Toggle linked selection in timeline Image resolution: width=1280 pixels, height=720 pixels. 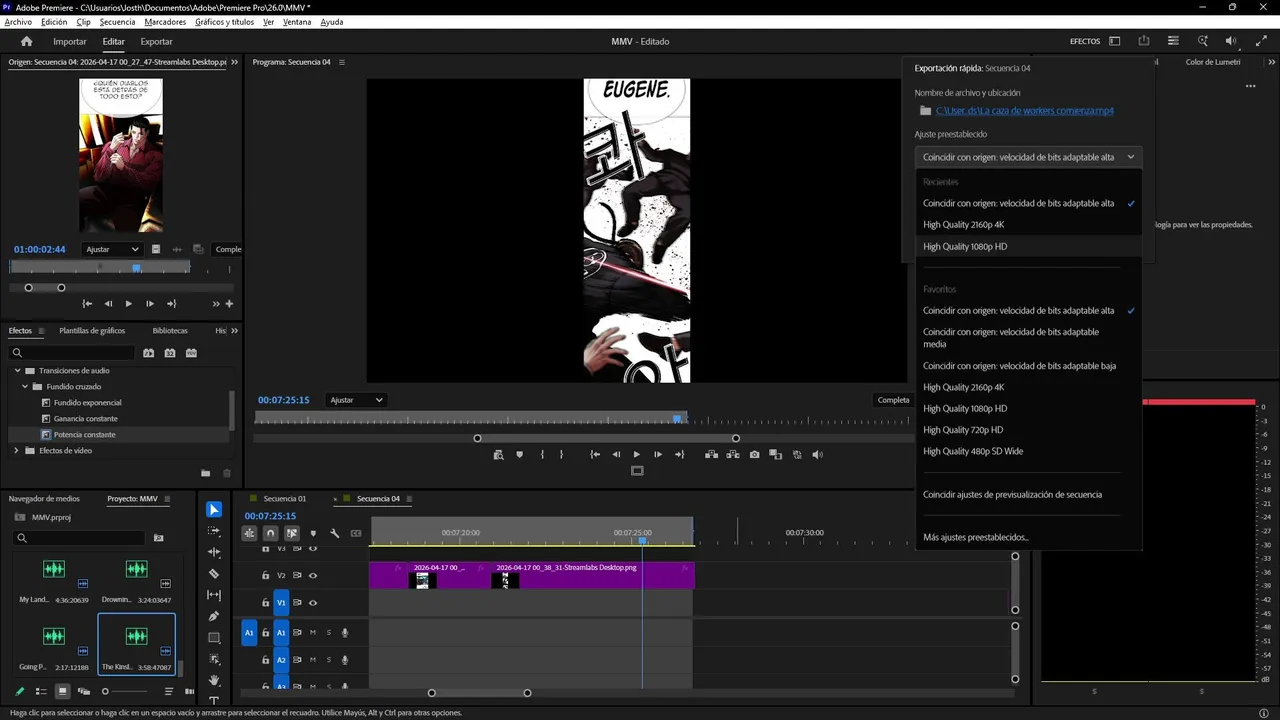tap(291, 533)
